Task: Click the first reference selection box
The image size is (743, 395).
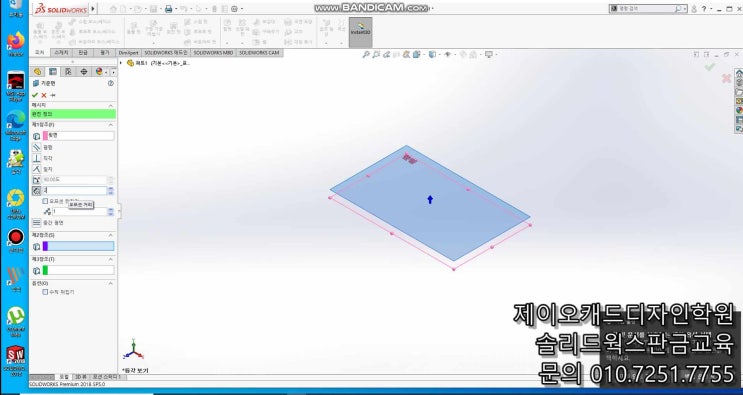Action: tap(78, 135)
